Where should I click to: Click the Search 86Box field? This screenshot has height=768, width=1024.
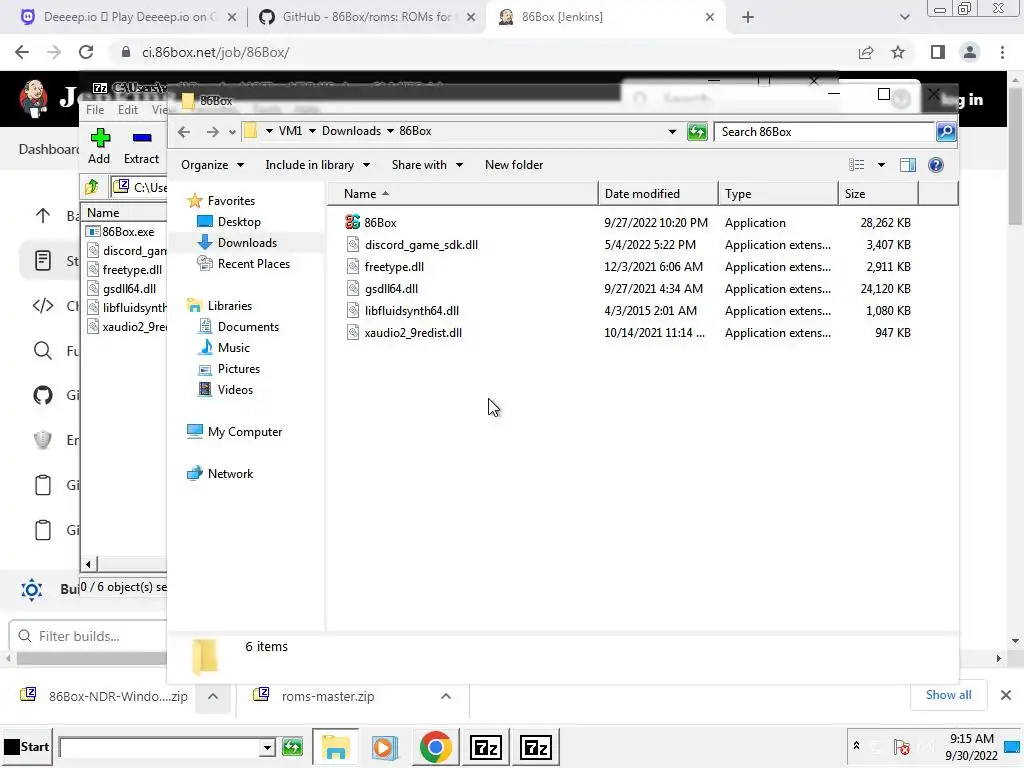[x=824, y=132]
